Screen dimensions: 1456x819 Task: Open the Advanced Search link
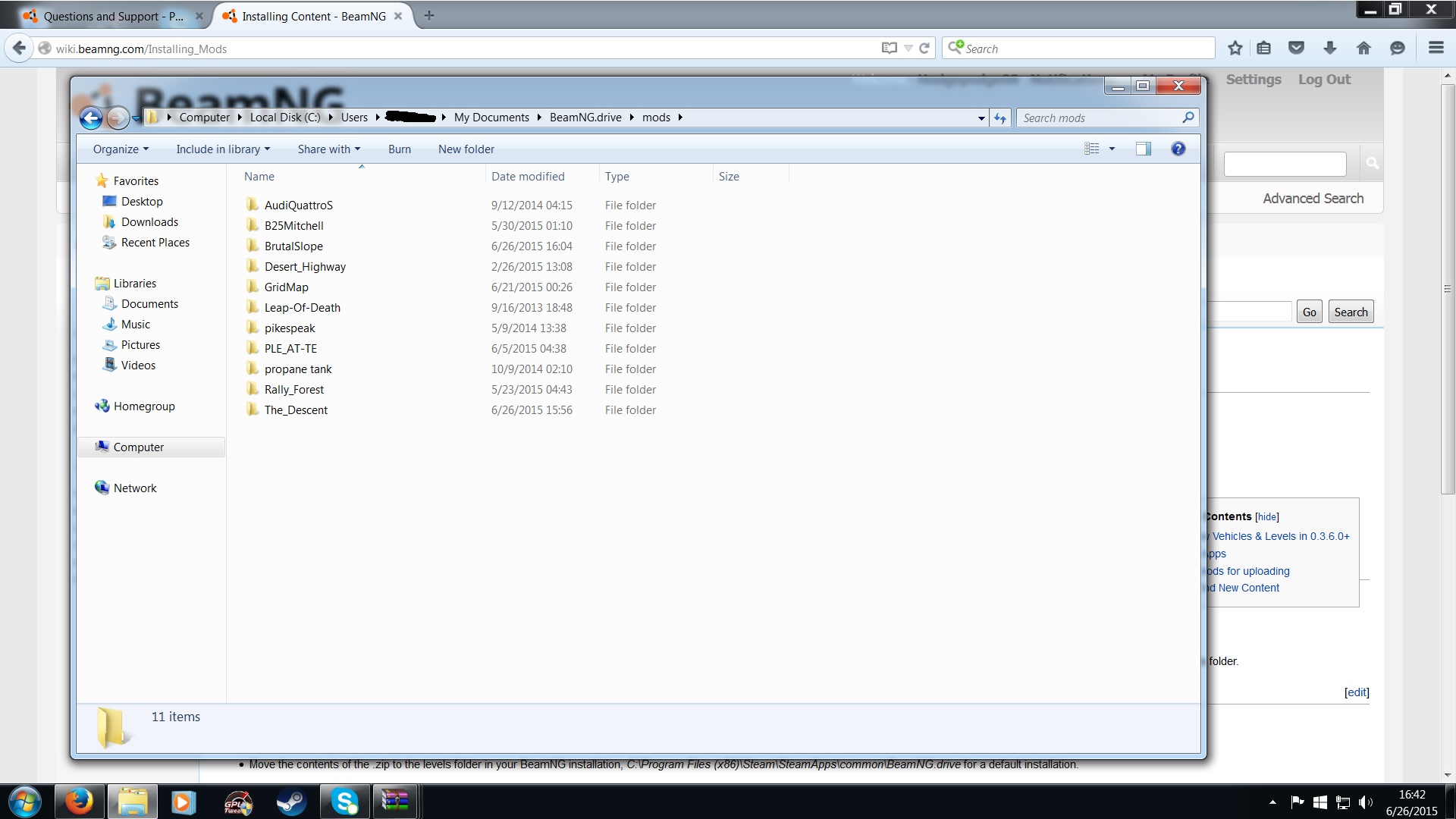pos(1313,198)
